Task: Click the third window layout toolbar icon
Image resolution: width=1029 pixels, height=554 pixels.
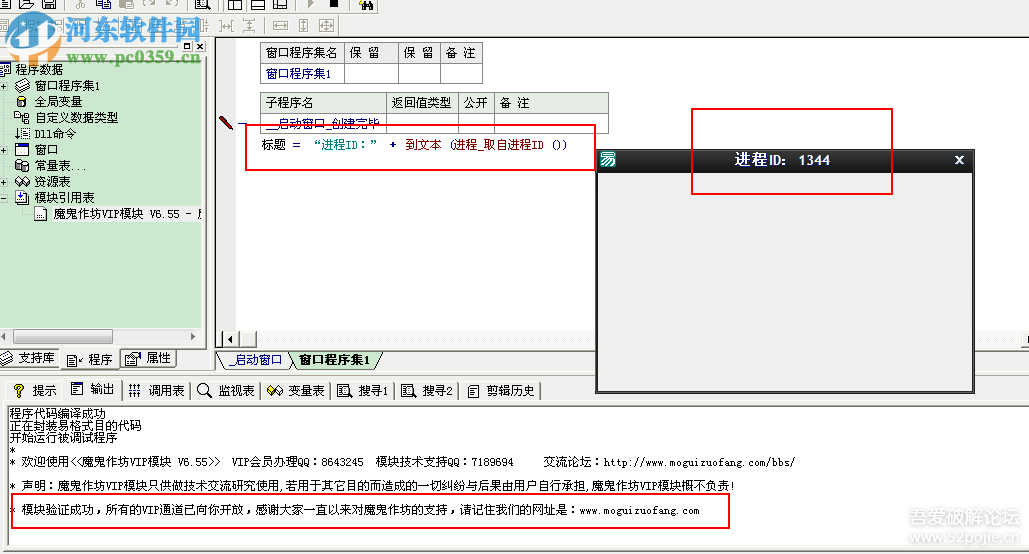Action: coord(280,5)
